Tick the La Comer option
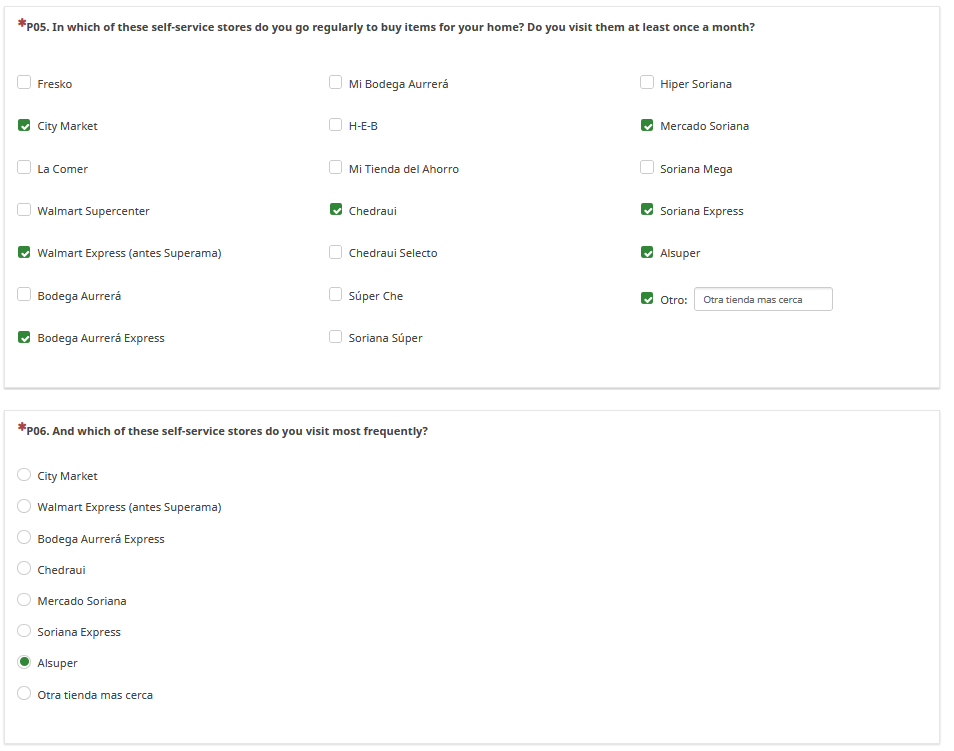This screenshot has height=751, width=954. 24,168
